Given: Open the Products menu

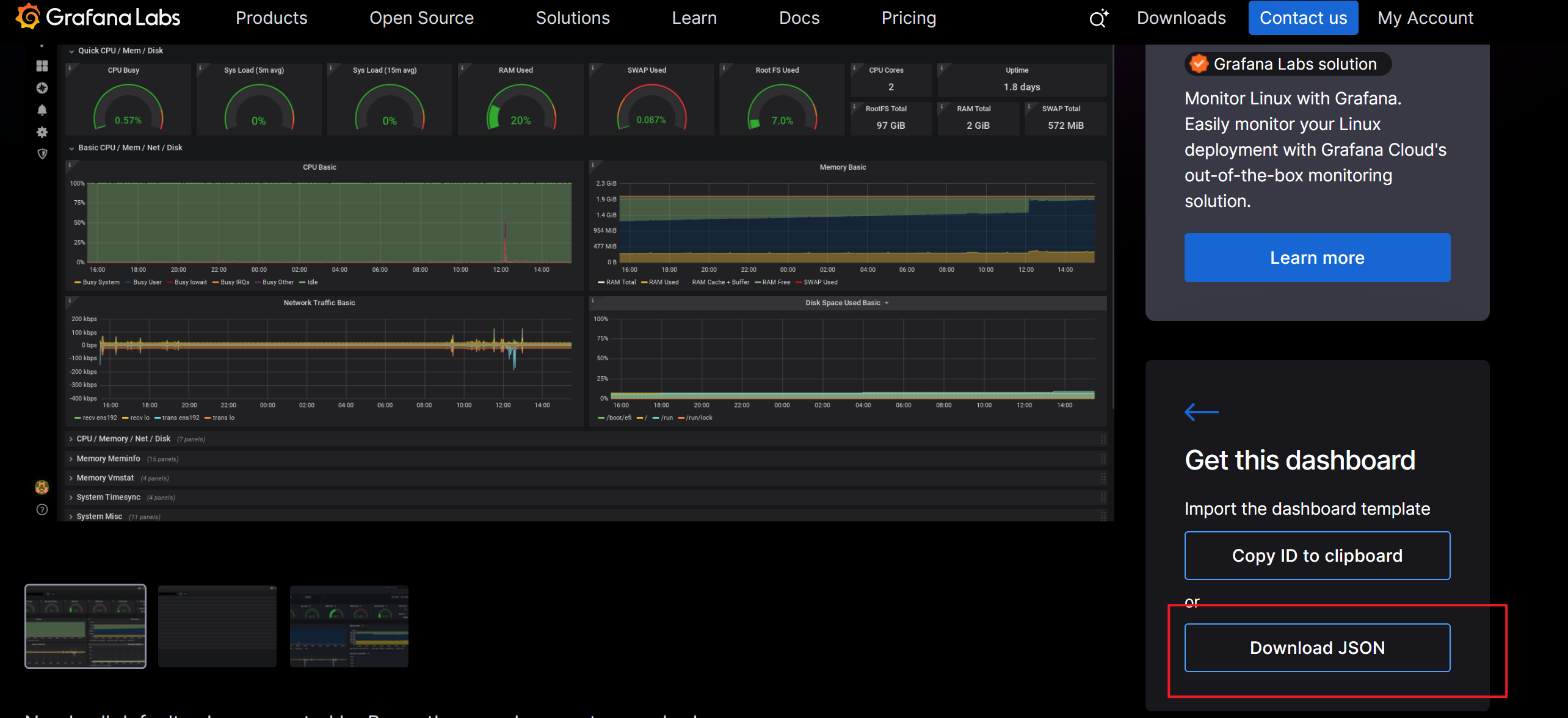Looking at the screenshot, I should (272, 18).
